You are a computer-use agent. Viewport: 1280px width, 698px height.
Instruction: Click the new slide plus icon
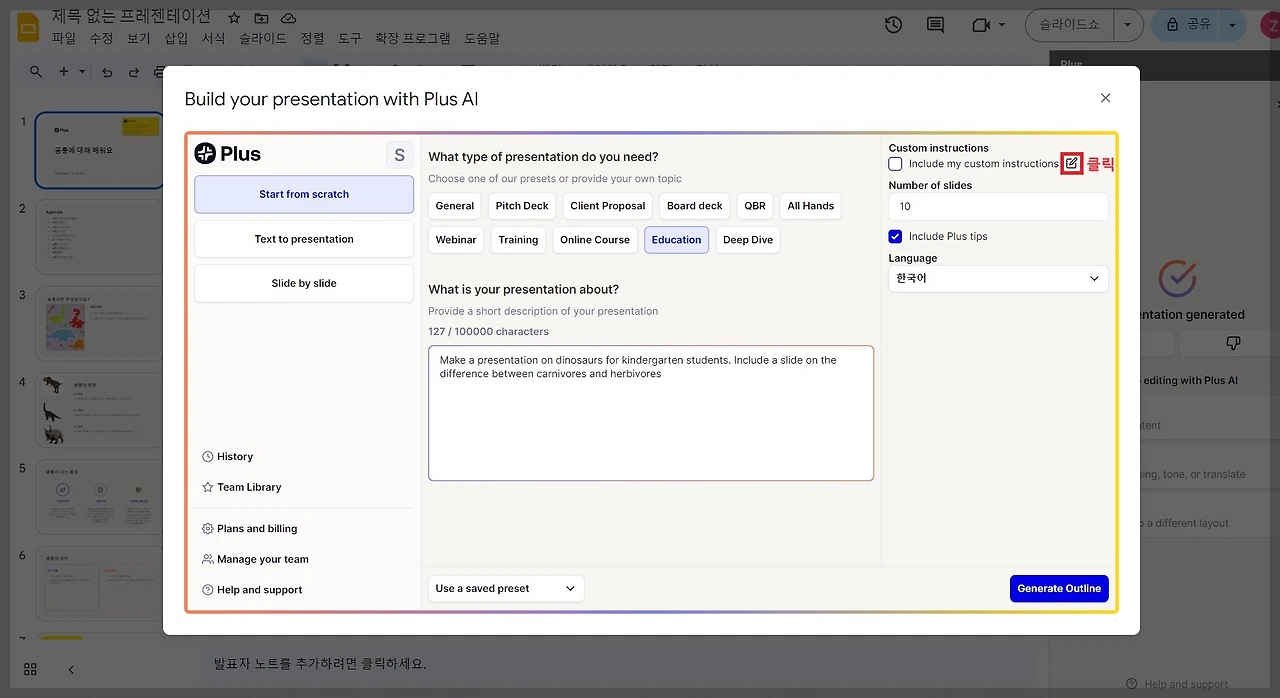point(64,72)
